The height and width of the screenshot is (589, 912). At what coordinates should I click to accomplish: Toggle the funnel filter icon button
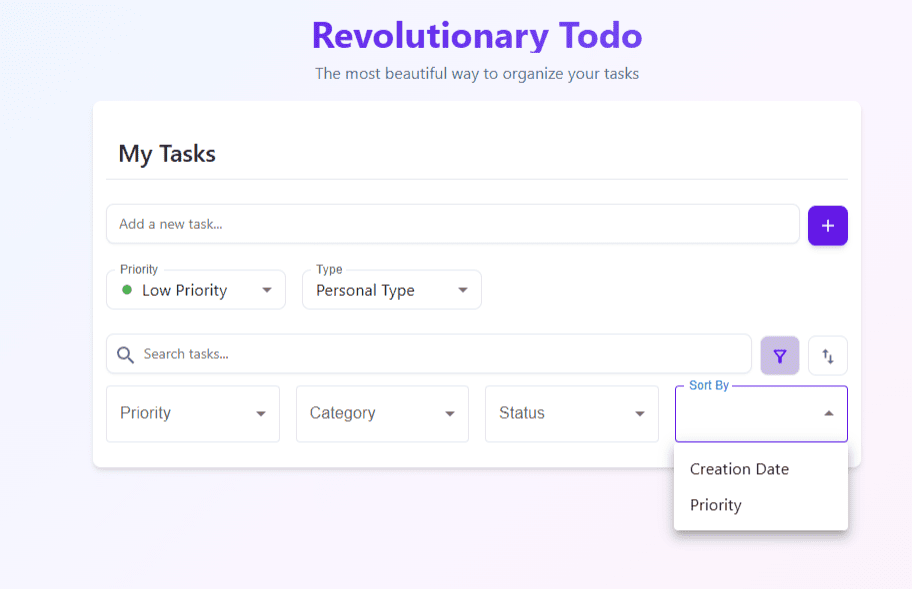coord(779,355)
